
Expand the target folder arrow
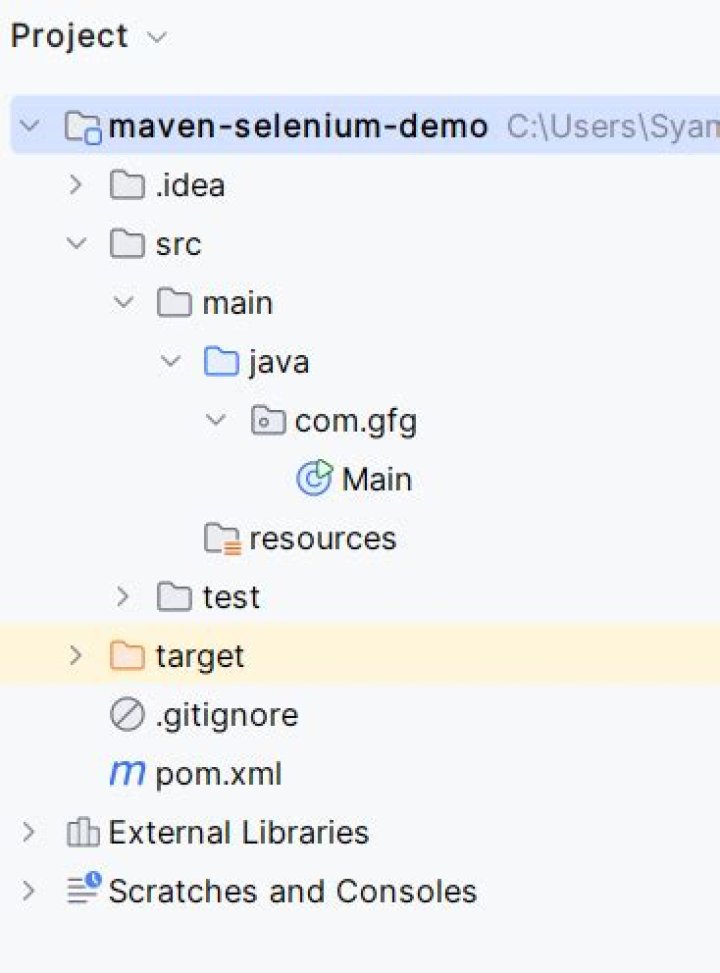[x=76, y=655]
